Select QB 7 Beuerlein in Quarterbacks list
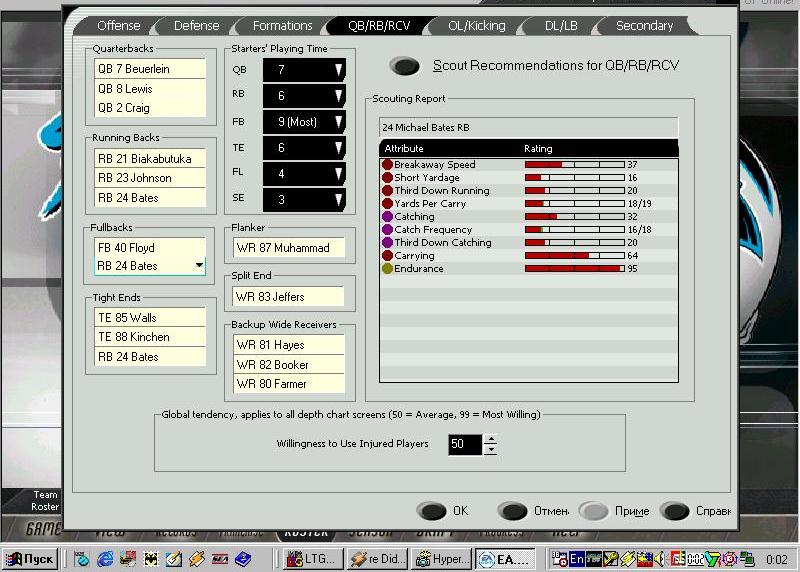This screenshot has width=800, height=572. click(x=149, y=69)
